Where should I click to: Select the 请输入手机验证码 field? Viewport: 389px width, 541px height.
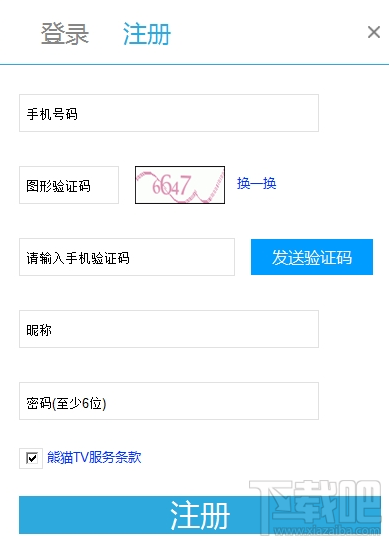127,257
